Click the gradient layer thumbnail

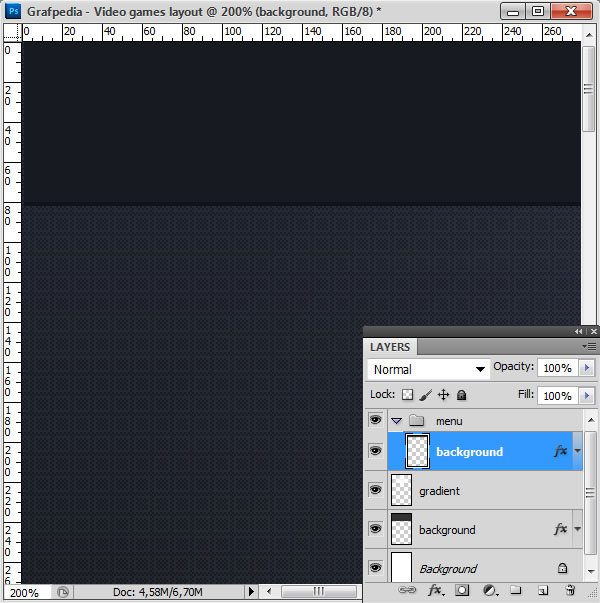click(401, 490)
